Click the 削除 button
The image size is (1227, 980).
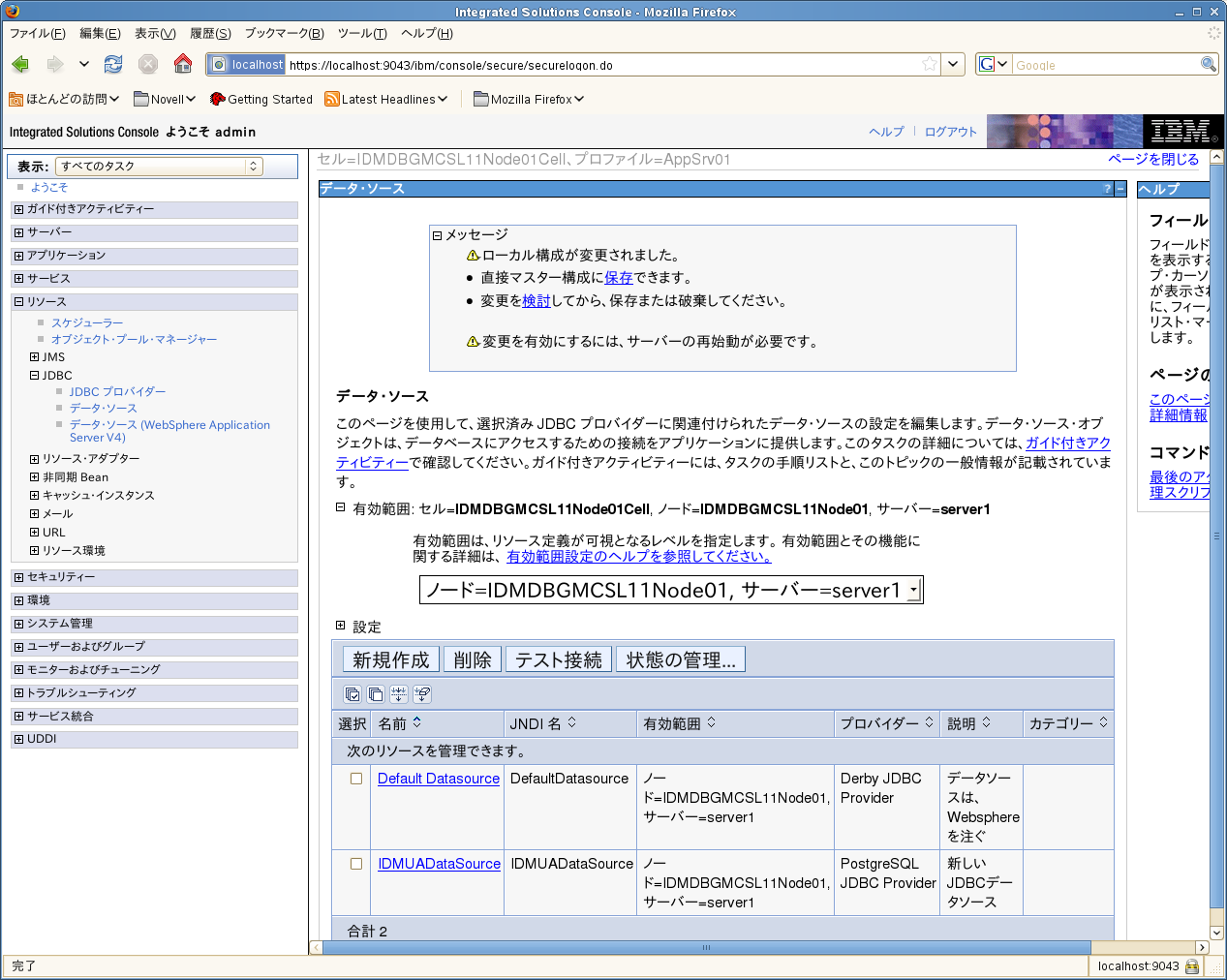tap(473, 660)
